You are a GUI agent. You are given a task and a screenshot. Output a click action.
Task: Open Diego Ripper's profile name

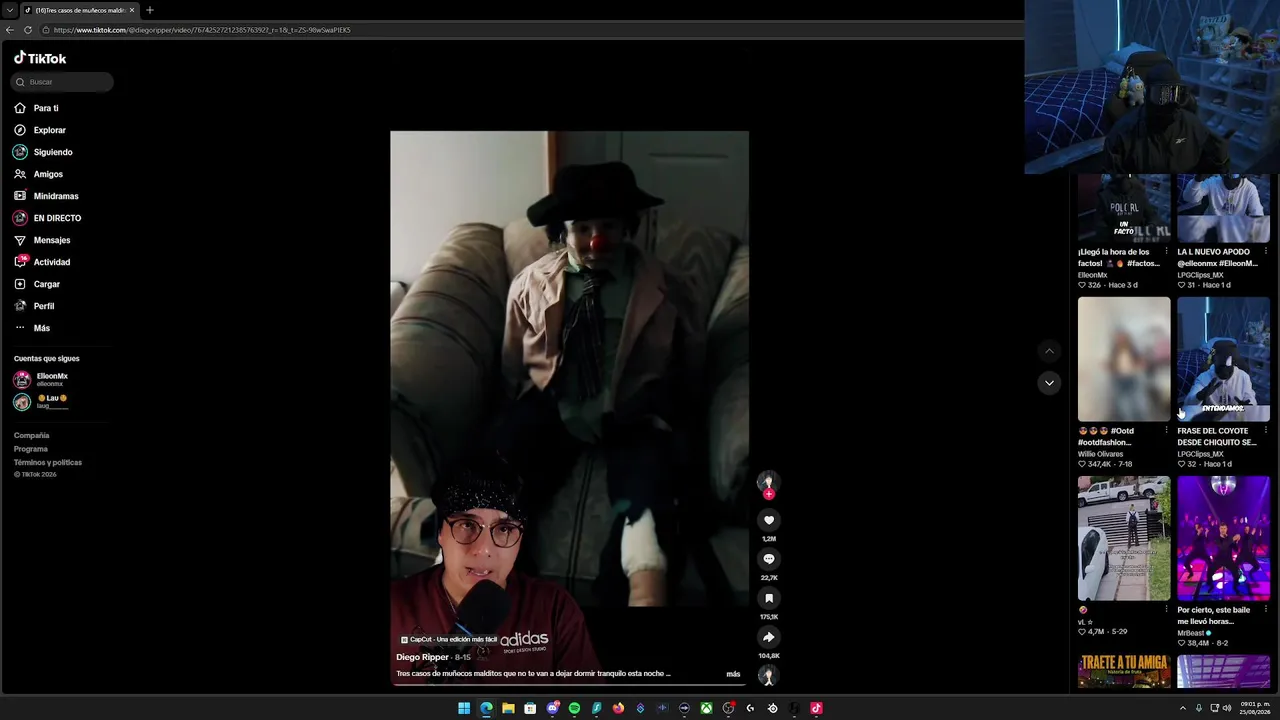422,657
